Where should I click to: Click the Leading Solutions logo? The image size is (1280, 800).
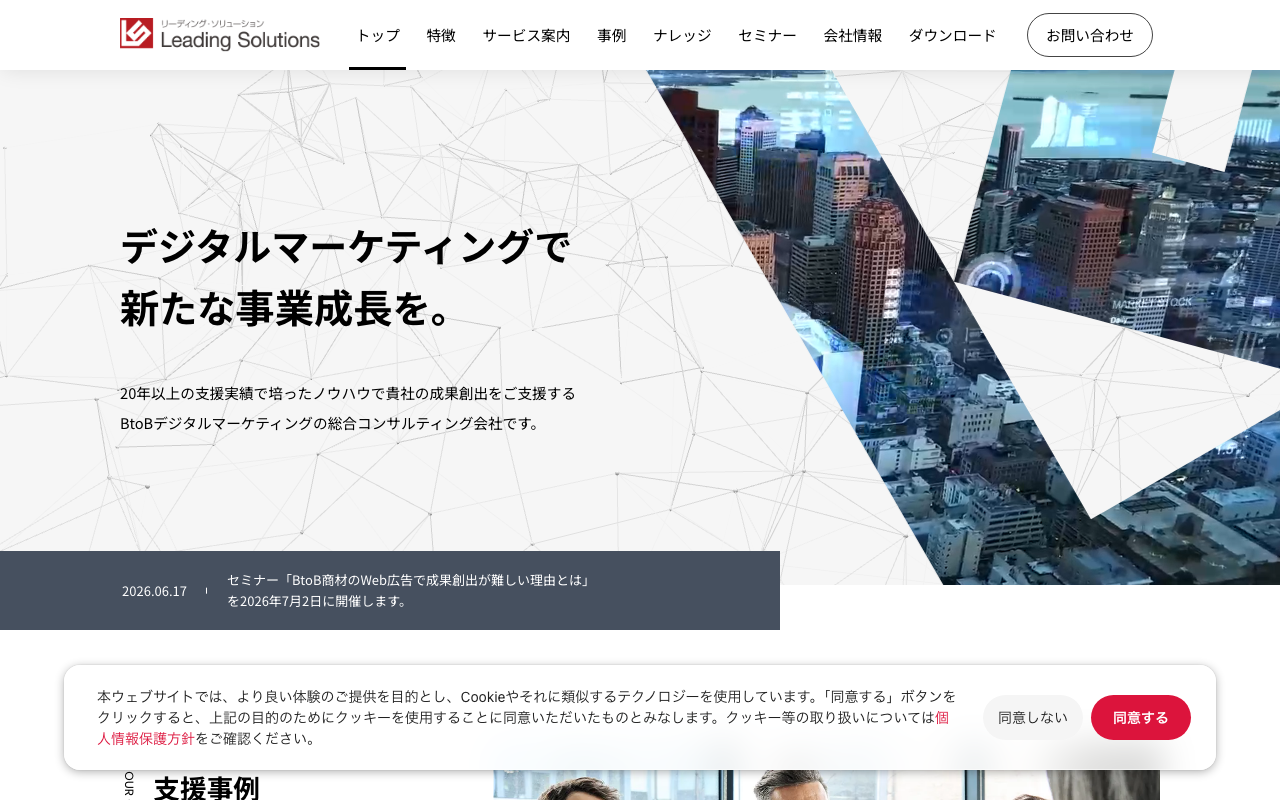pyautogui.click(x=220, y=35)
